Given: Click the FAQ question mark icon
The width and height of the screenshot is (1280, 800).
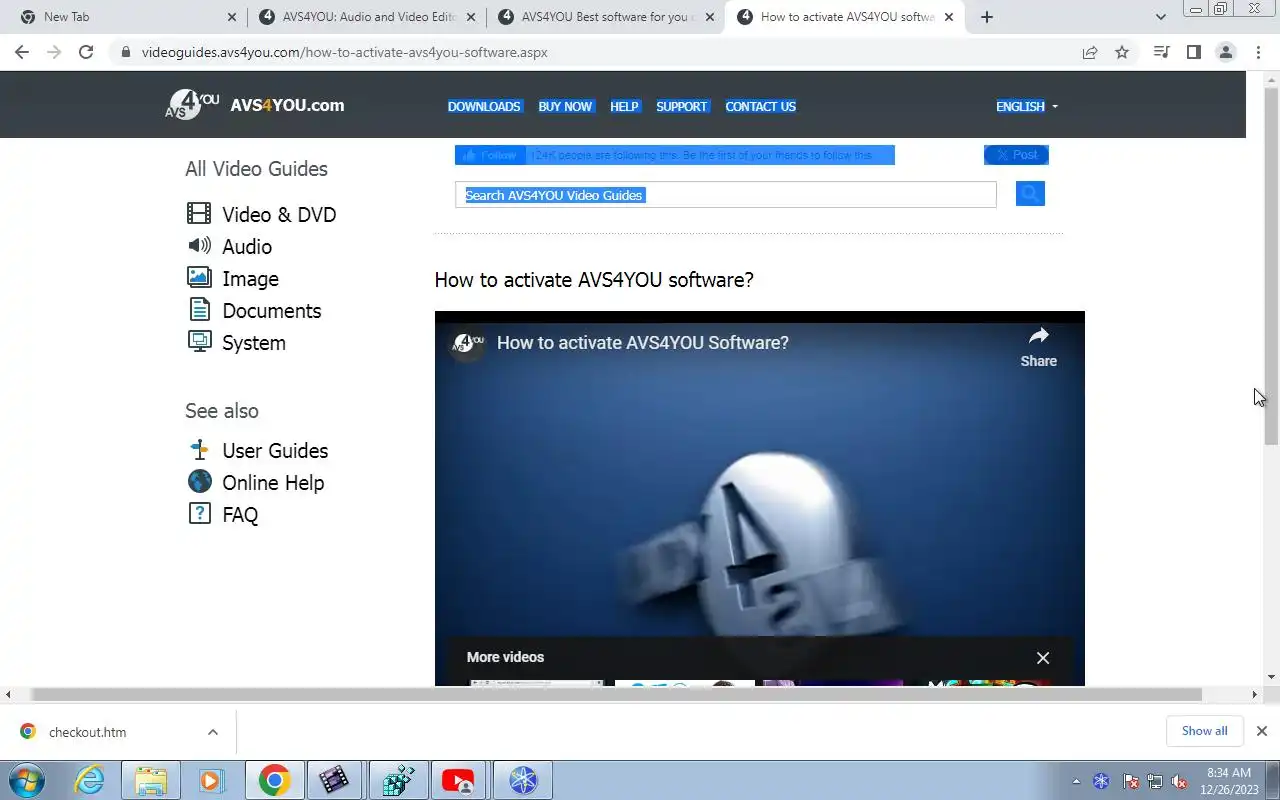Looking at the screenshot, I should [x=199, y=513].
